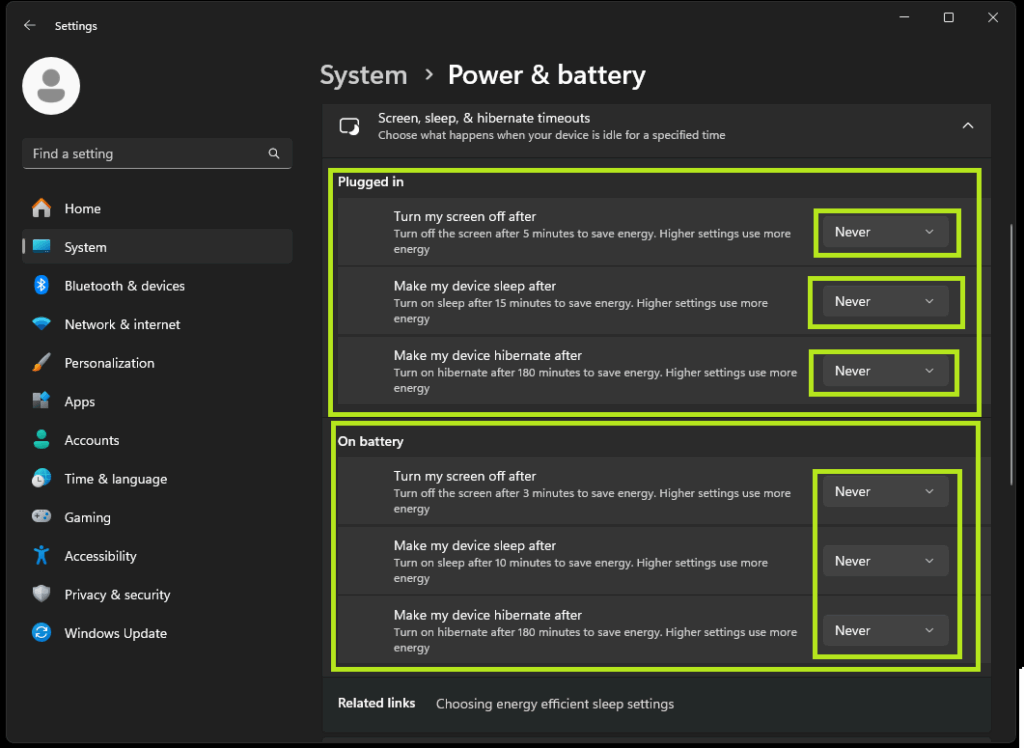Click the Related links label
The image size is (1024, 748).
[376, 703]
